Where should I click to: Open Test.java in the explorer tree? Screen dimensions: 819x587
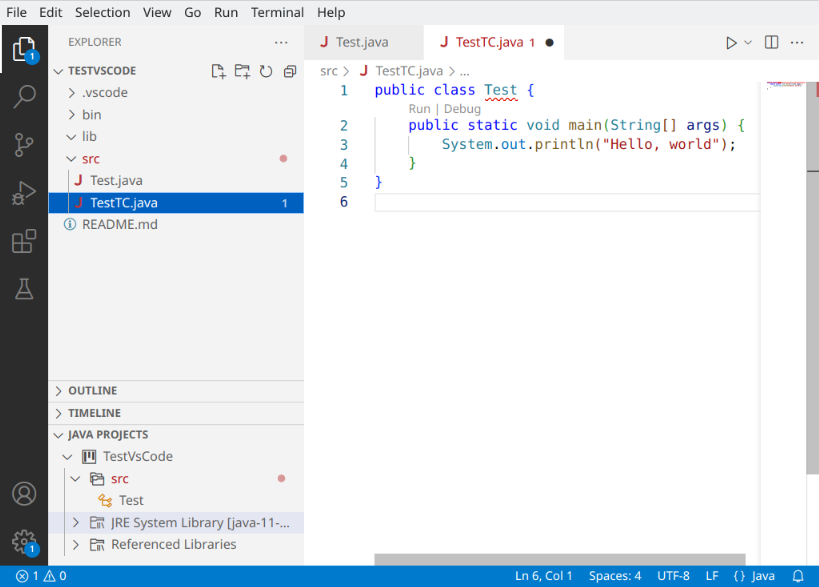176,181
